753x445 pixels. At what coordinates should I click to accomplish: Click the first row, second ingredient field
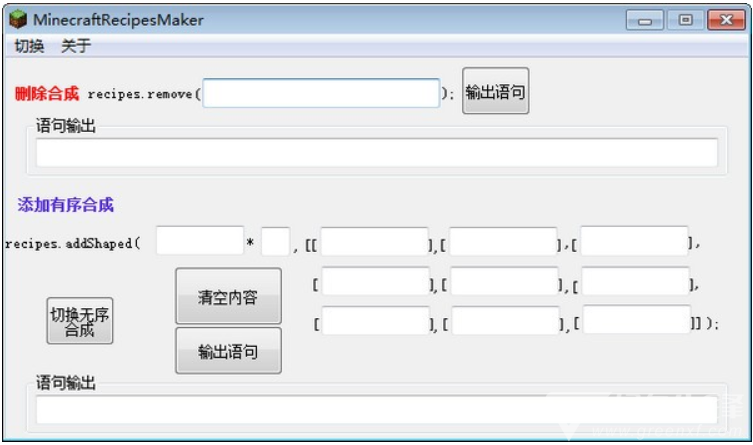tap(503, 241)
